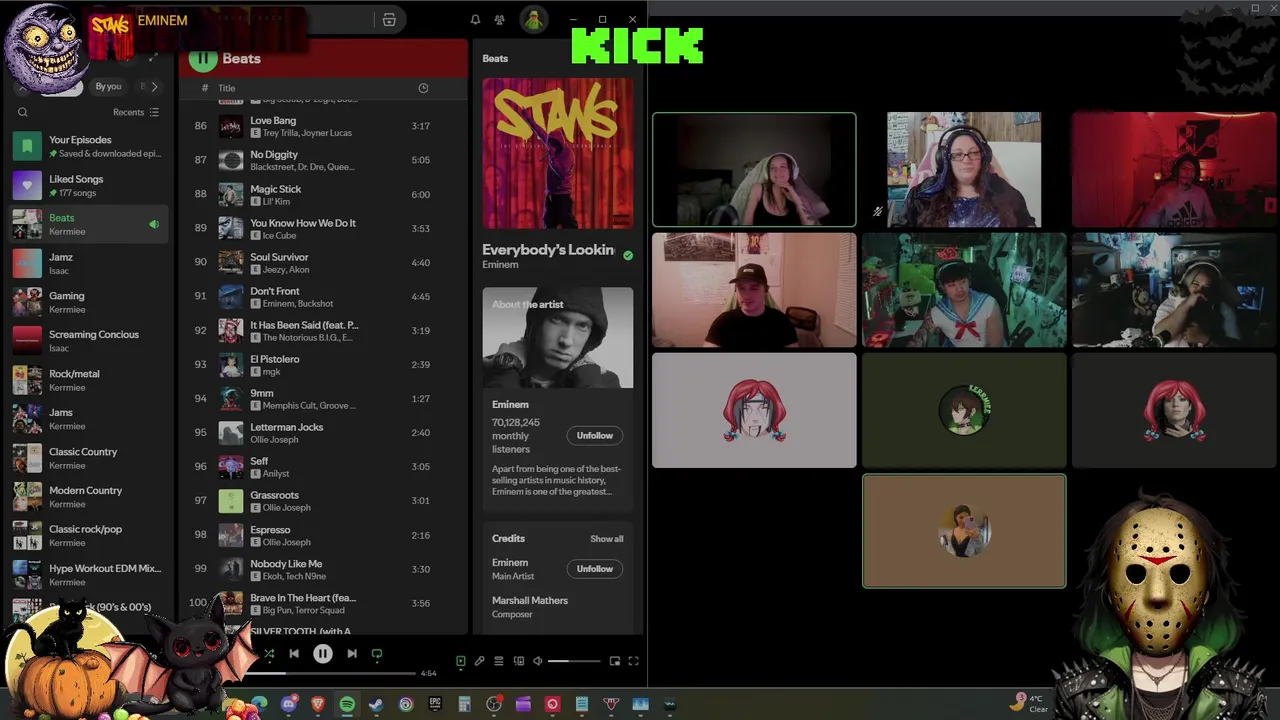Viewport: 1280px width, 720px height.
Task: Toggle the saved checkmark beside Everybody's Lookin'
Action: 628,256
